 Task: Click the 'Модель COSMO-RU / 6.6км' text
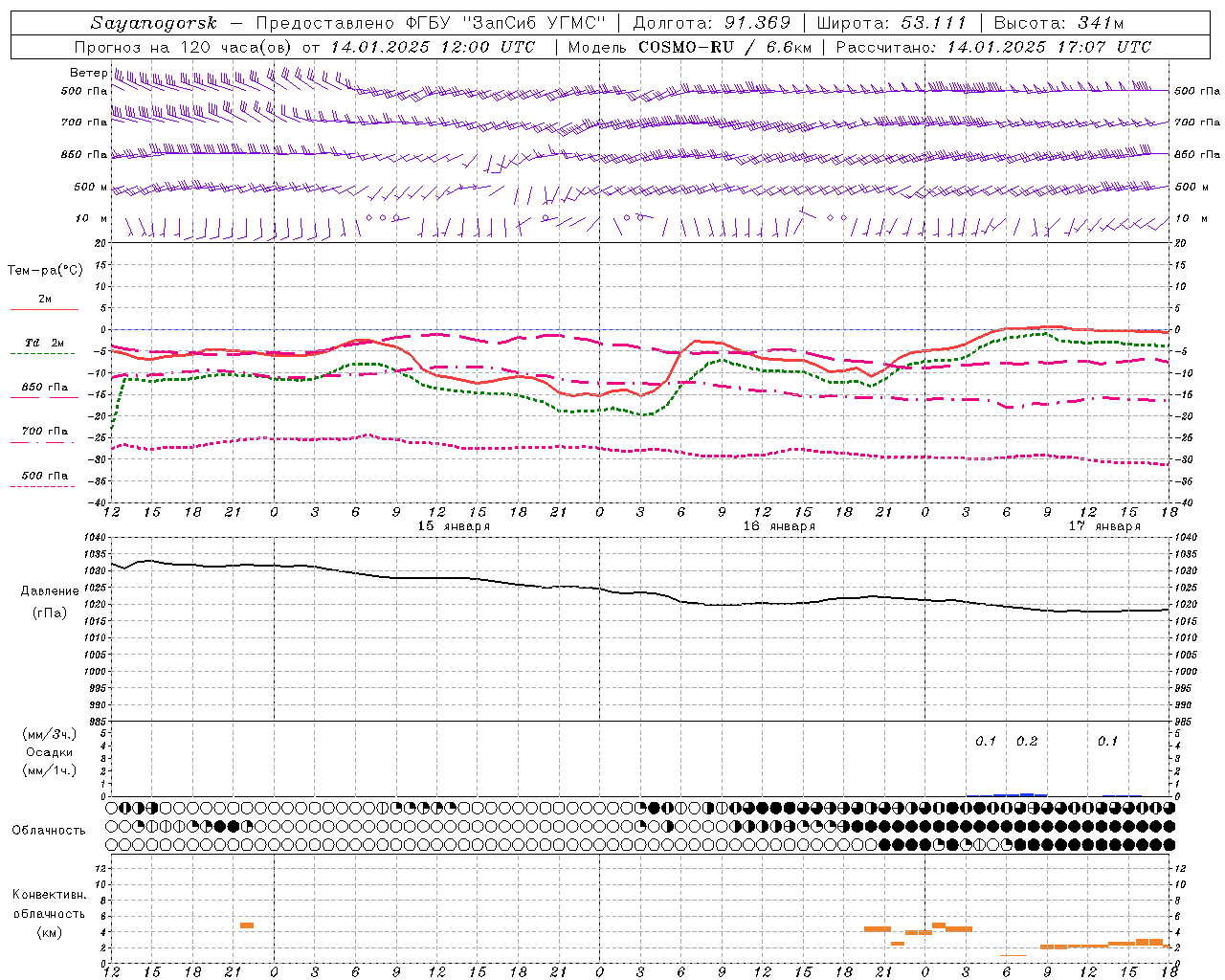click(x=690, y=47)
